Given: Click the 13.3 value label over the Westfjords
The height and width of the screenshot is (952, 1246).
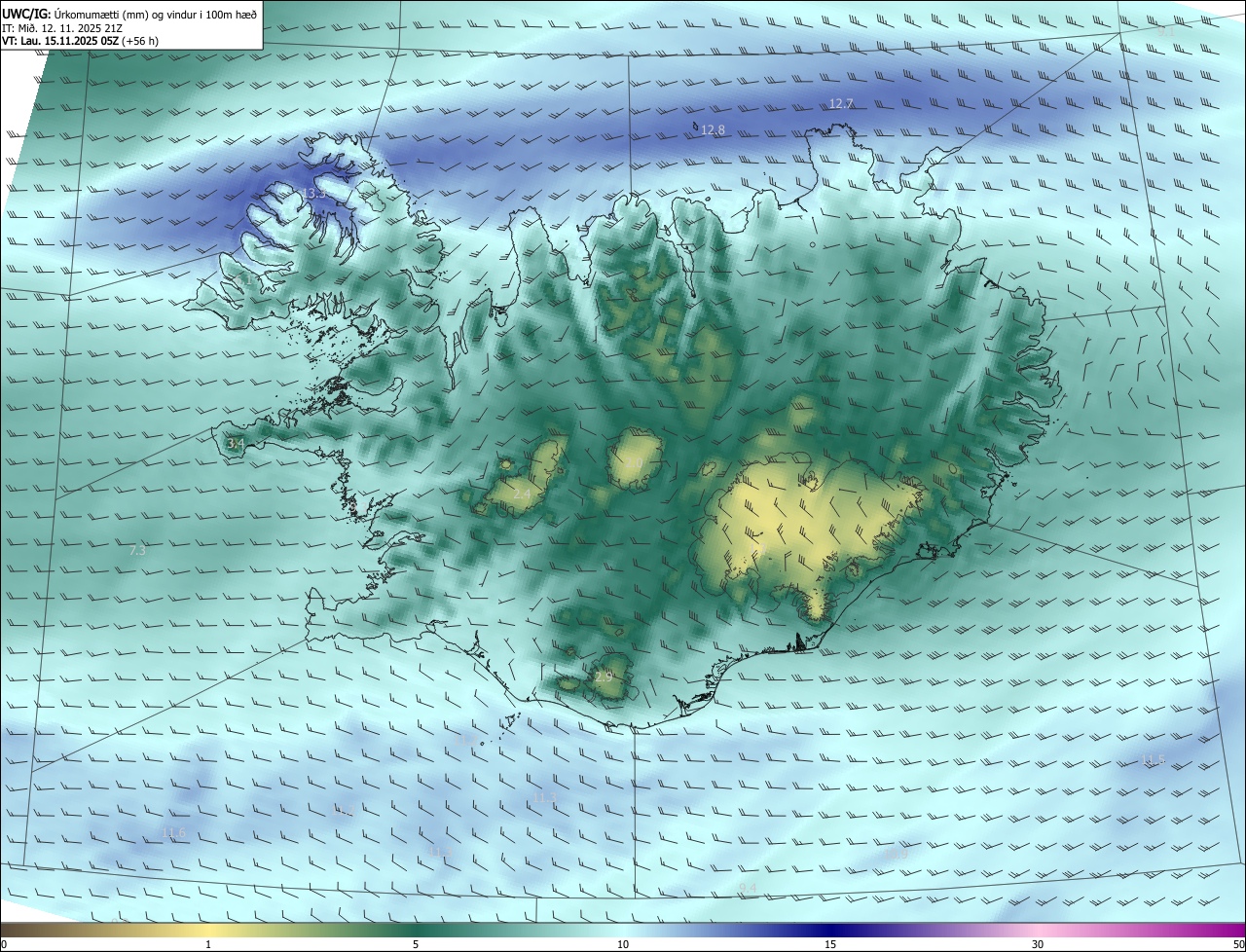Looking at the screenshot, I should click(x=313, y=194).
